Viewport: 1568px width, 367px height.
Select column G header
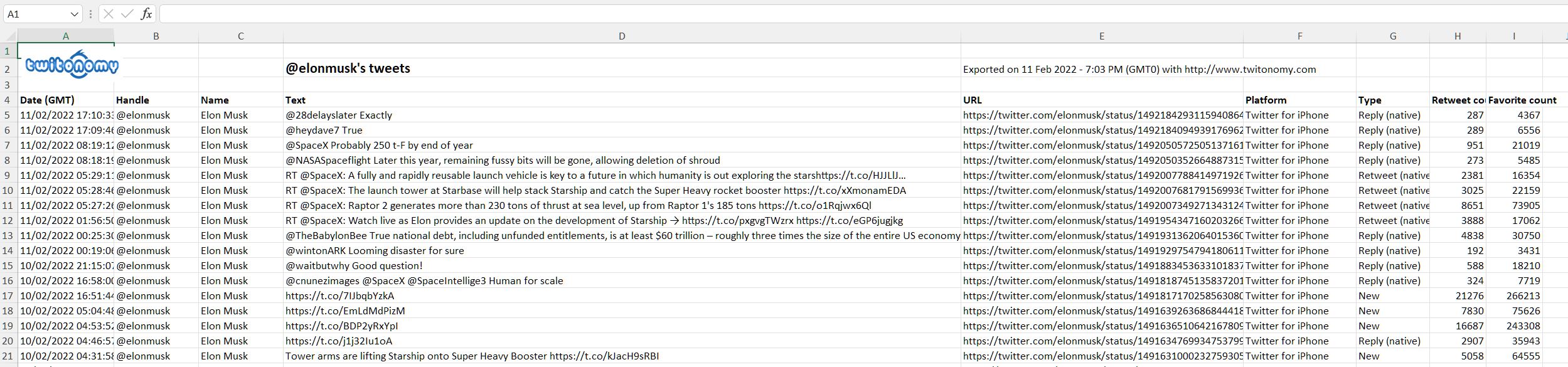point(1393,36)
